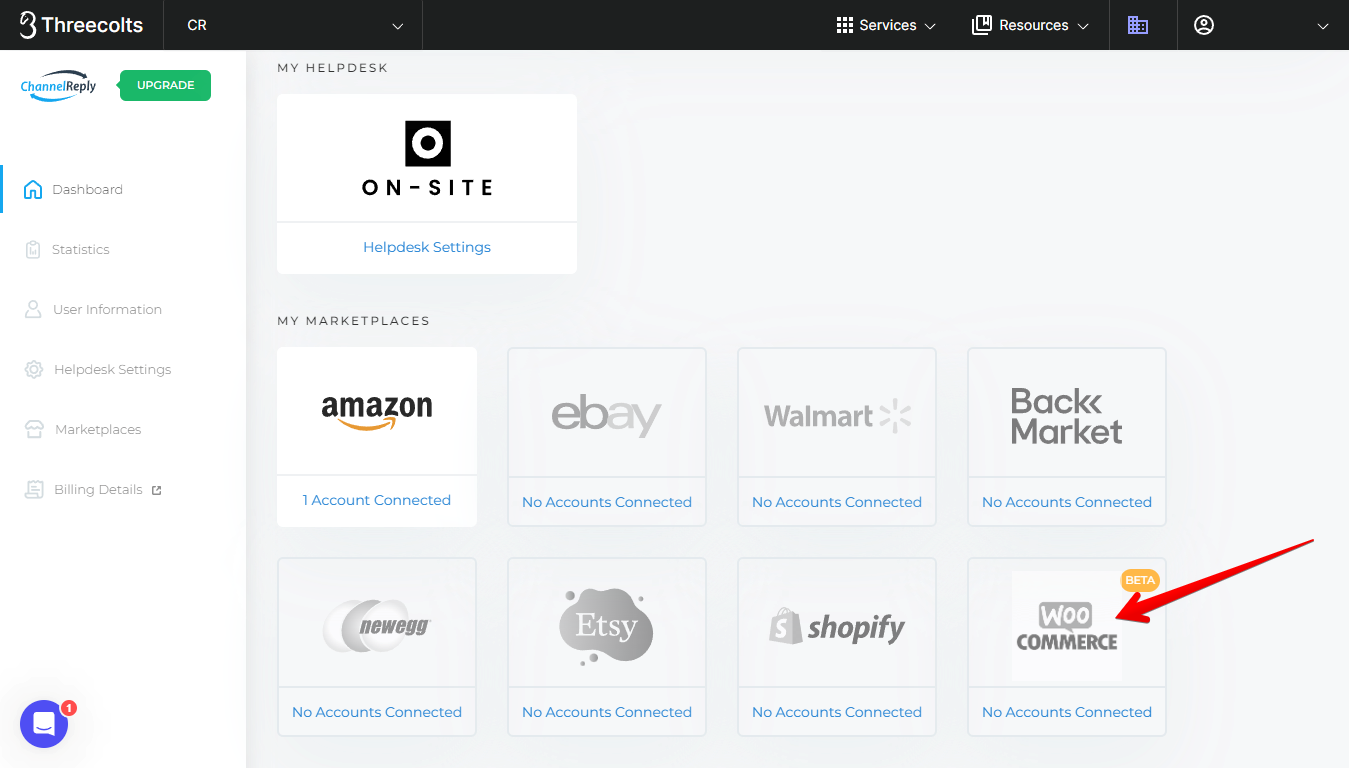Click the ChannelReply logo
The image size is (1349, 768).
point(59,86)
